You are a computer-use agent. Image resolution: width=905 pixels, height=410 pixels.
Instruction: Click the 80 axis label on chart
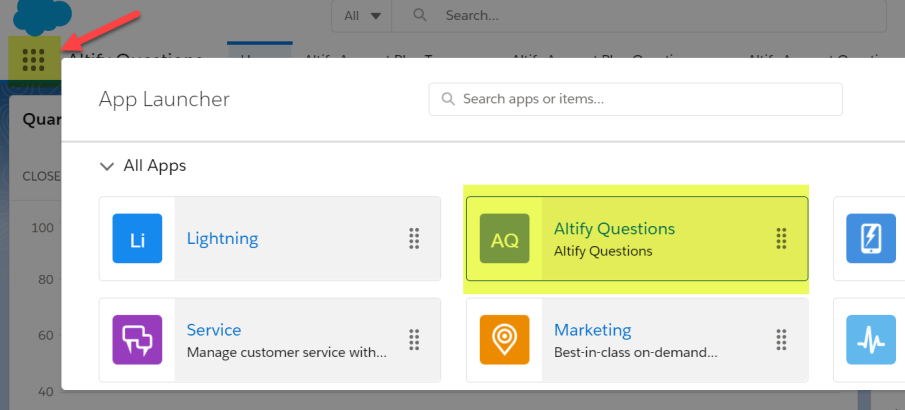coord(45,279)
